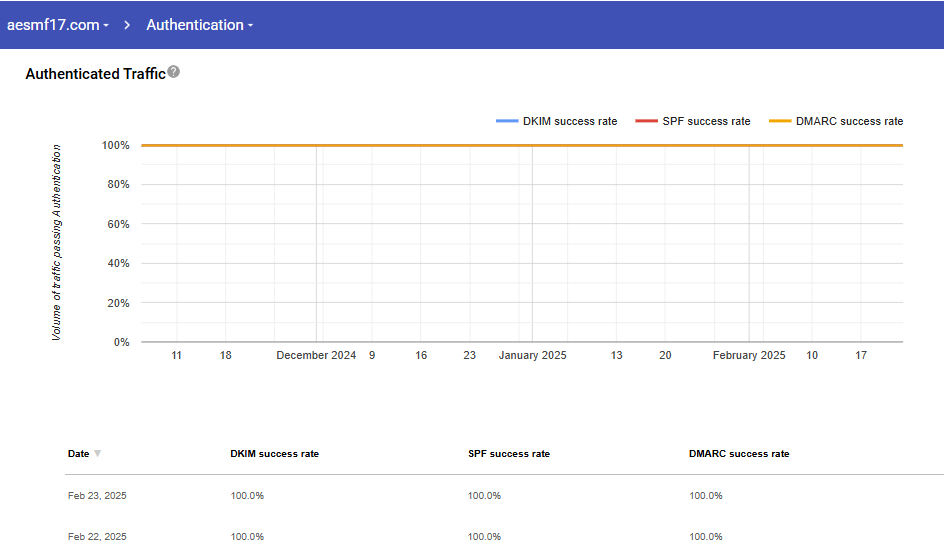This screenshot has width=944, height=551.
Task: Expand the Authentication dashboard dropdown
Action: tap(199, 25)
